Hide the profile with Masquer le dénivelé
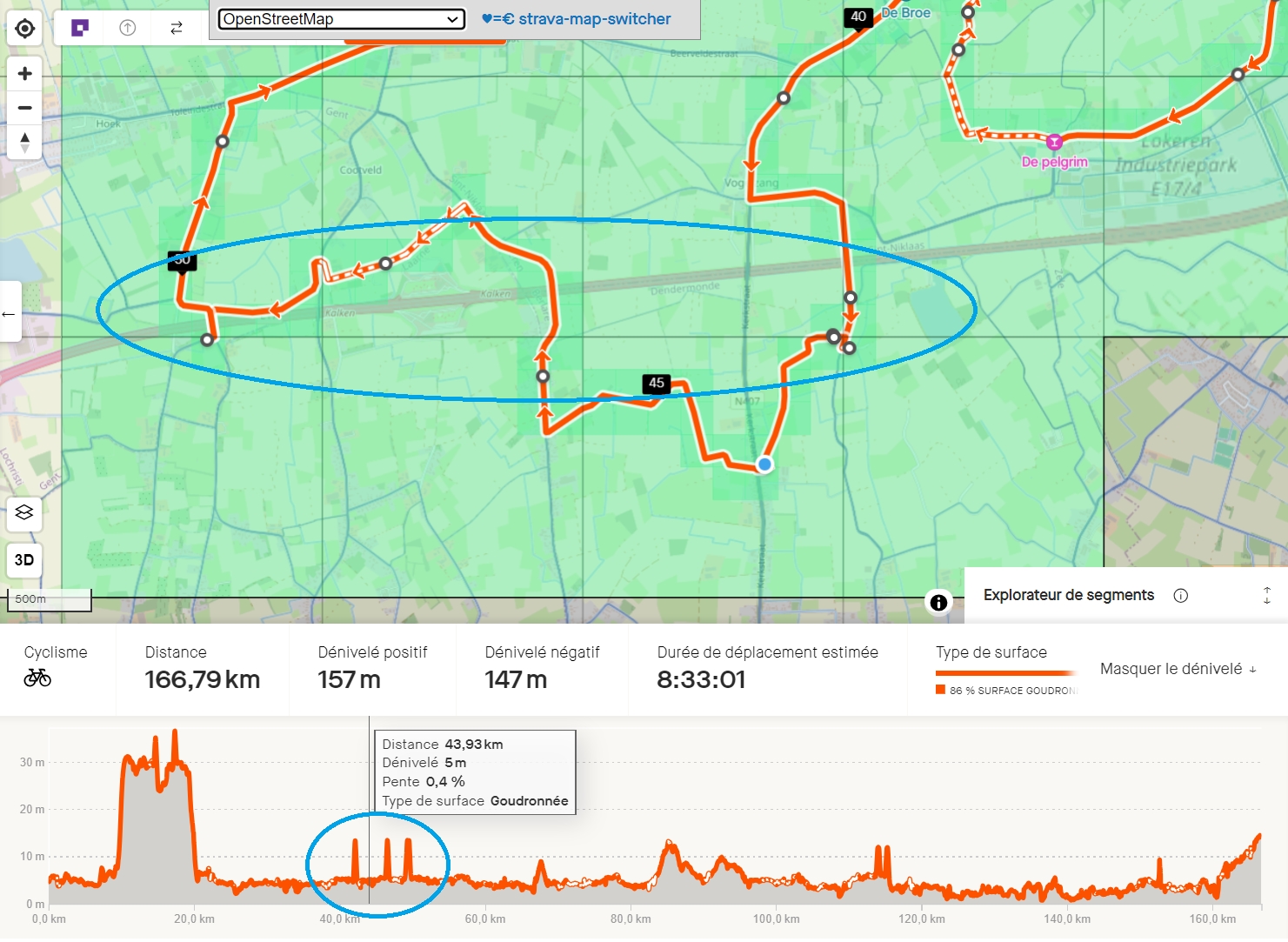 coord(1178,669)
